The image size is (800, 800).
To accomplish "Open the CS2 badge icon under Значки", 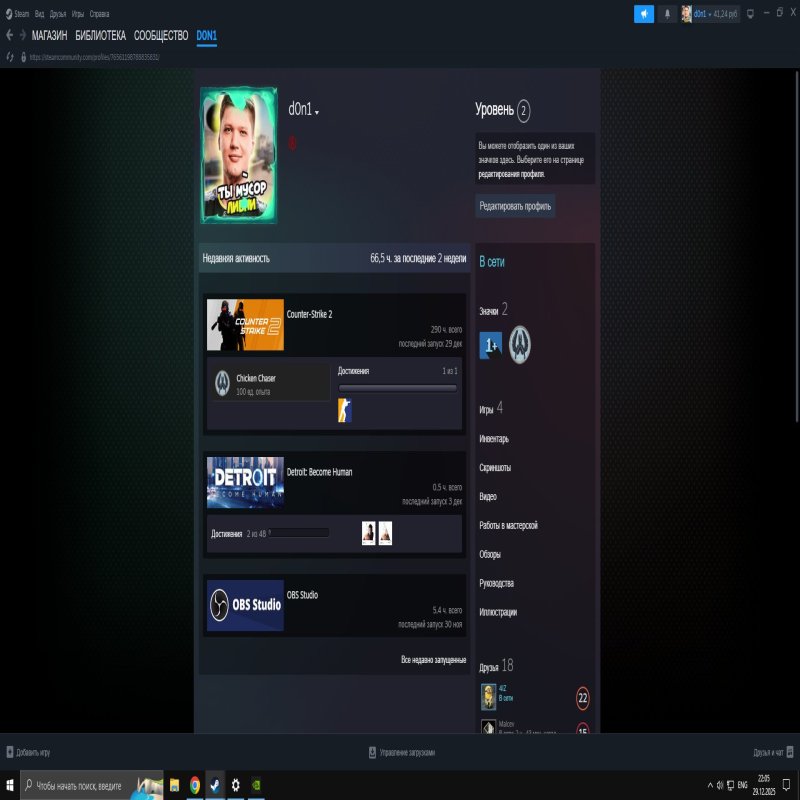I will click(x=519, y=346).
